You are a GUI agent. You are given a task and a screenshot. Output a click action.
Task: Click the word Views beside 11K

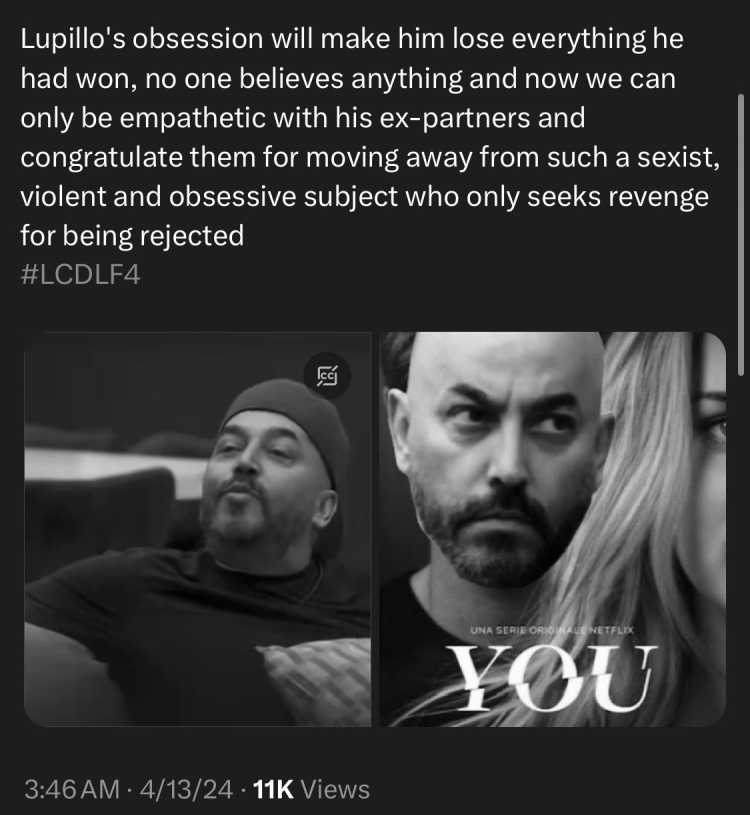tap(336, 790)
